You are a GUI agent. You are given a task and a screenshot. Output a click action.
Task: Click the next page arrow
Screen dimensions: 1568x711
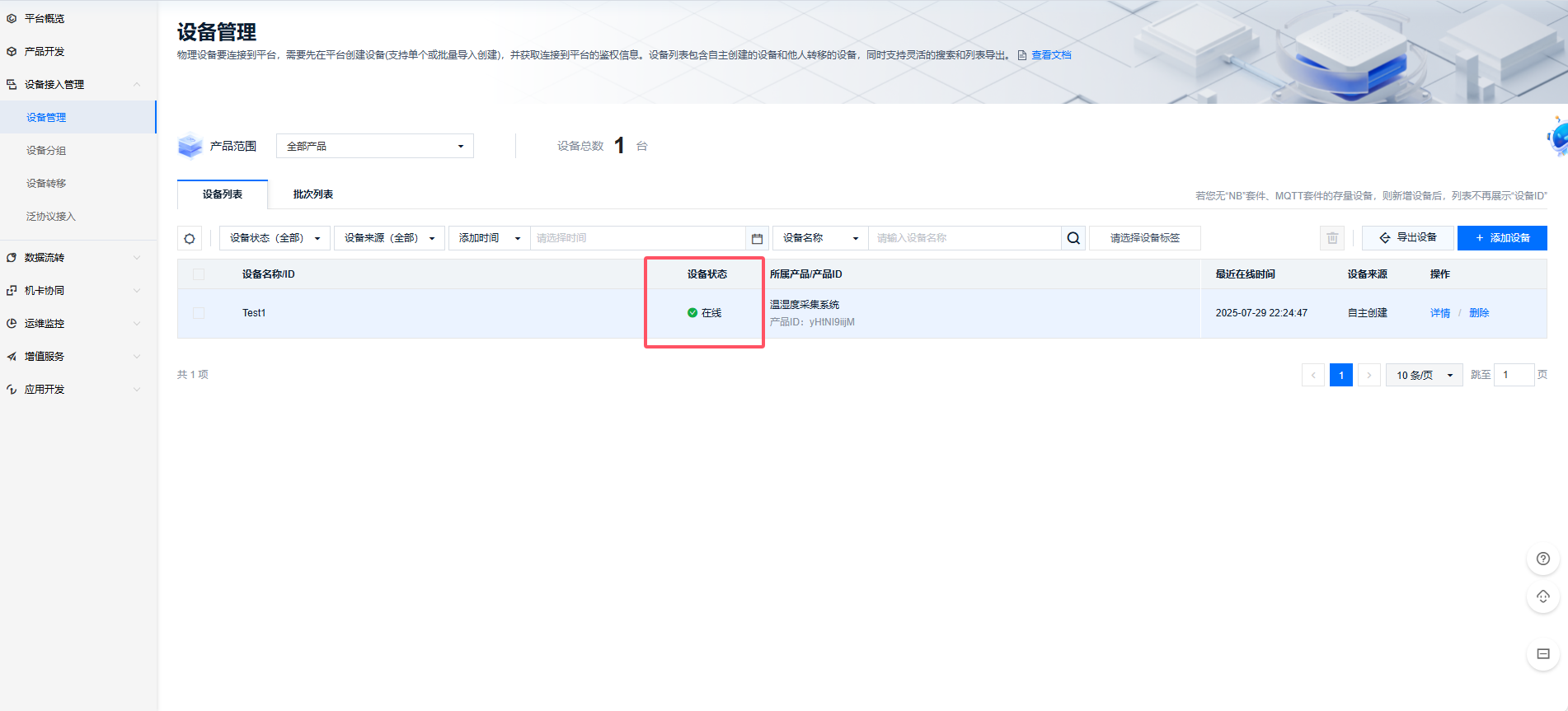pyautogui.click(x=1369, y=375)
